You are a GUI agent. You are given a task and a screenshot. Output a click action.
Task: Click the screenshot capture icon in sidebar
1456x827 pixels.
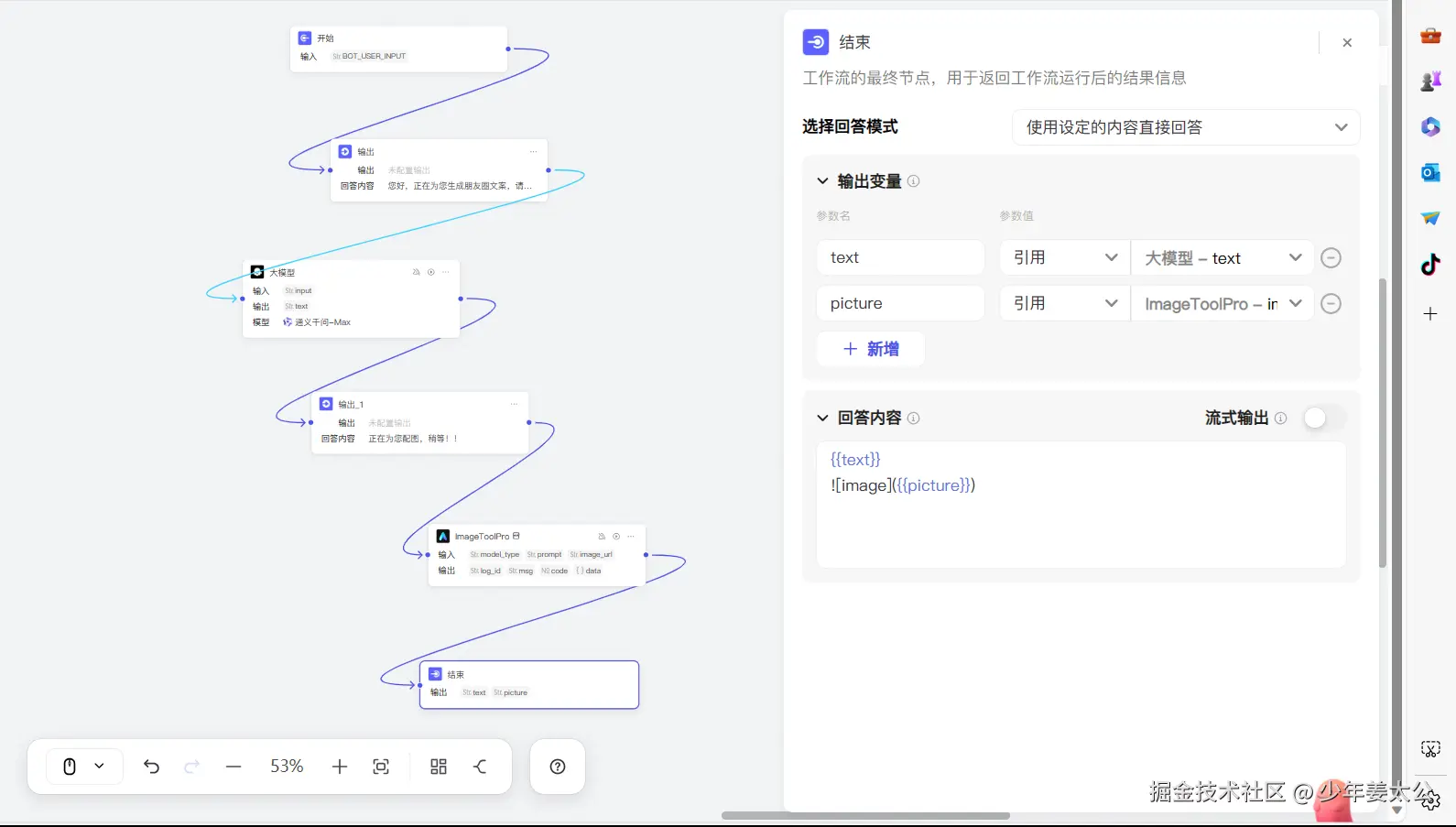1430,749
